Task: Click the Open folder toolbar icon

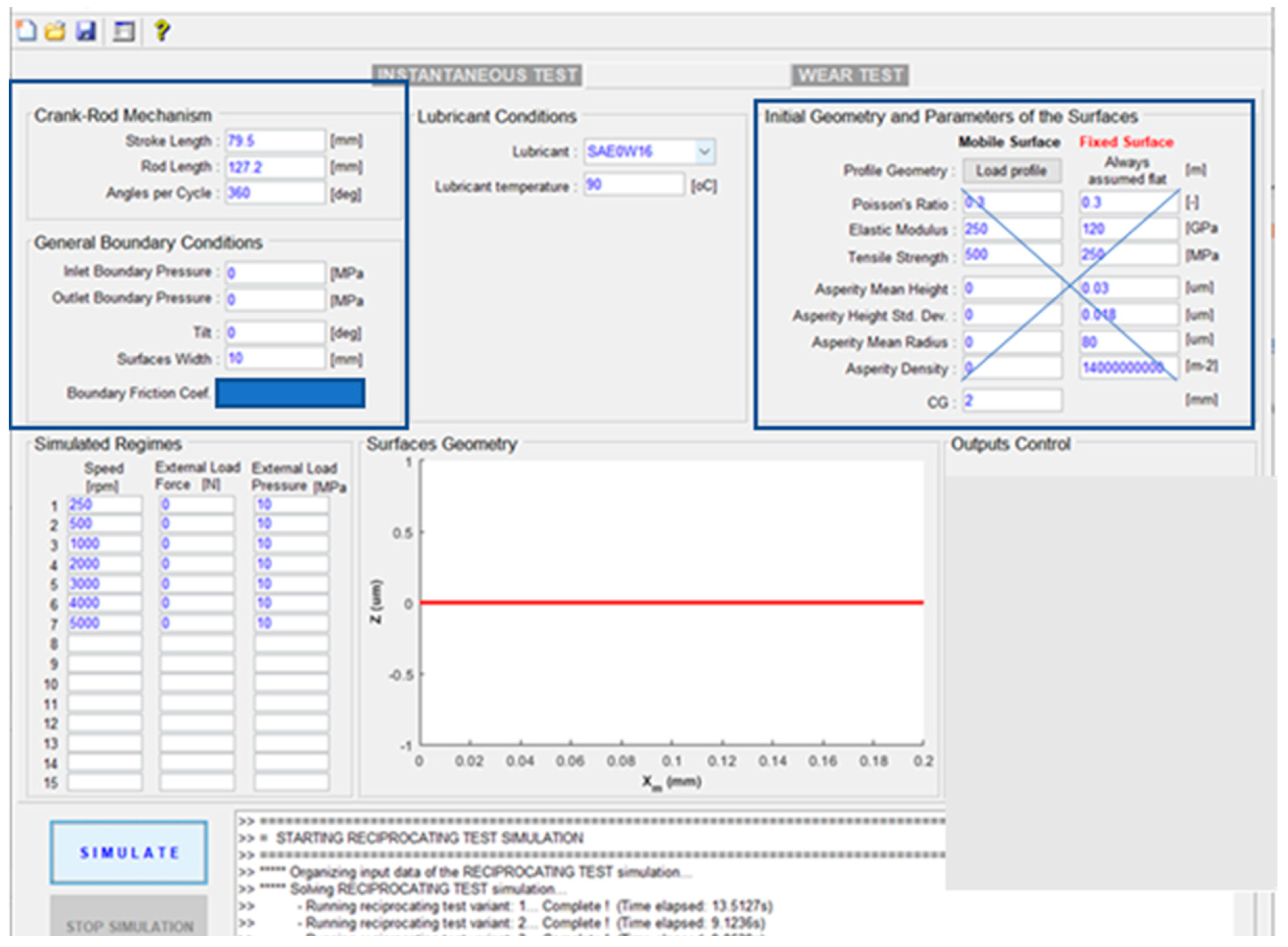Action: tap(56, 30)
